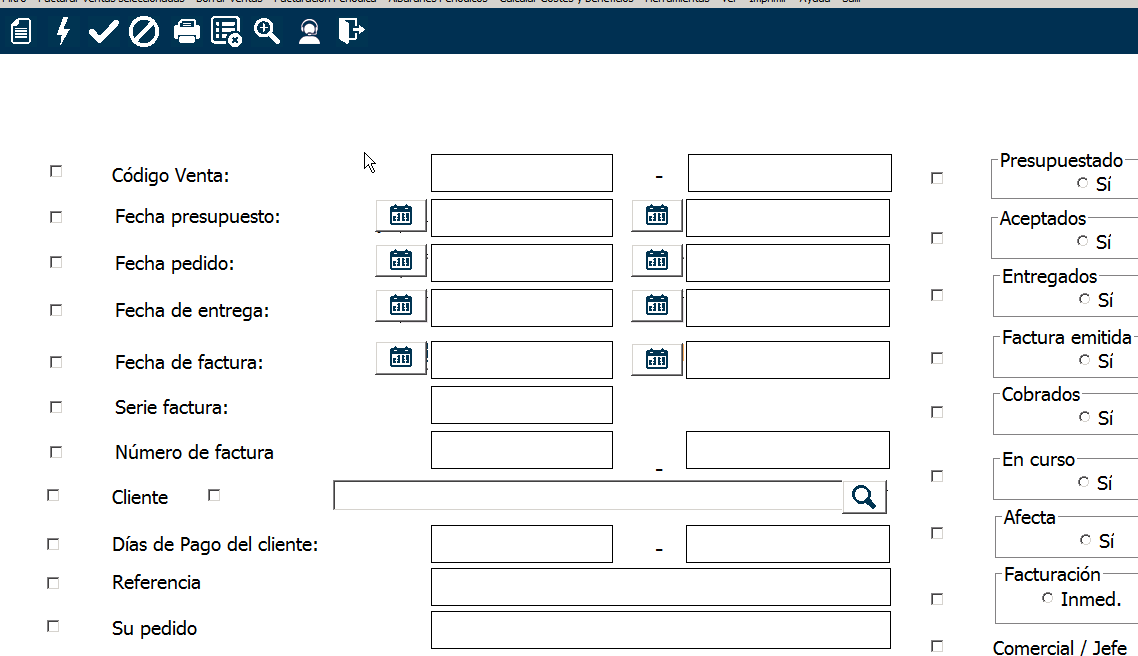
Task: Open the first calendar picker for Fecha pedido
Action: 401,261
